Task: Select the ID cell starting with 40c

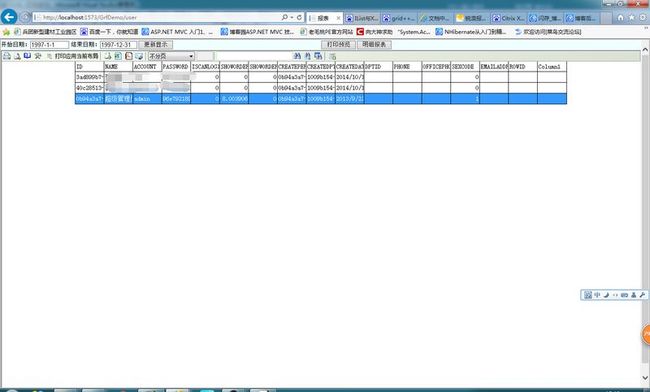Action: (90, 88)
